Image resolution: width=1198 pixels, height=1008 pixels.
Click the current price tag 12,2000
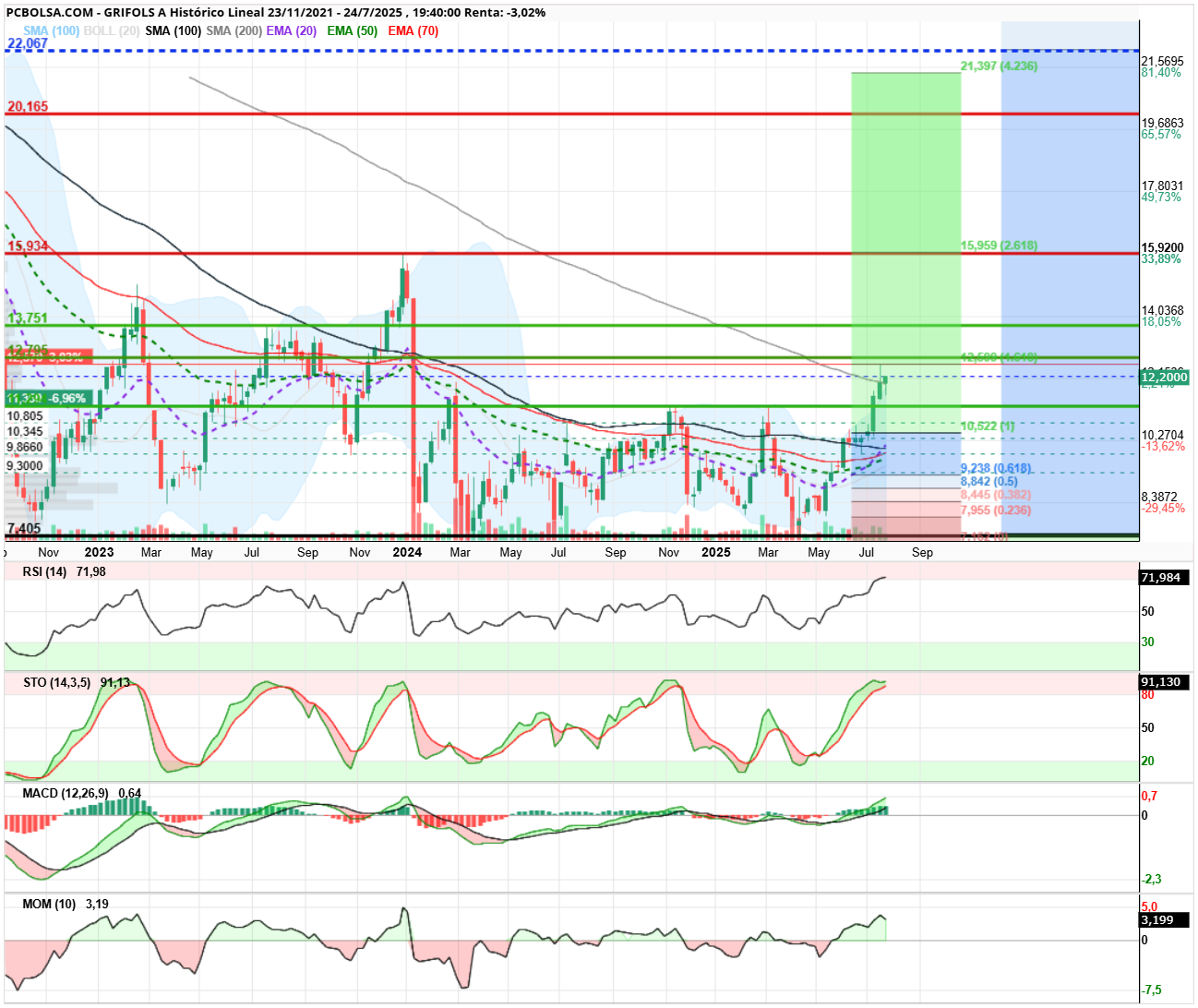[1165, 377]
